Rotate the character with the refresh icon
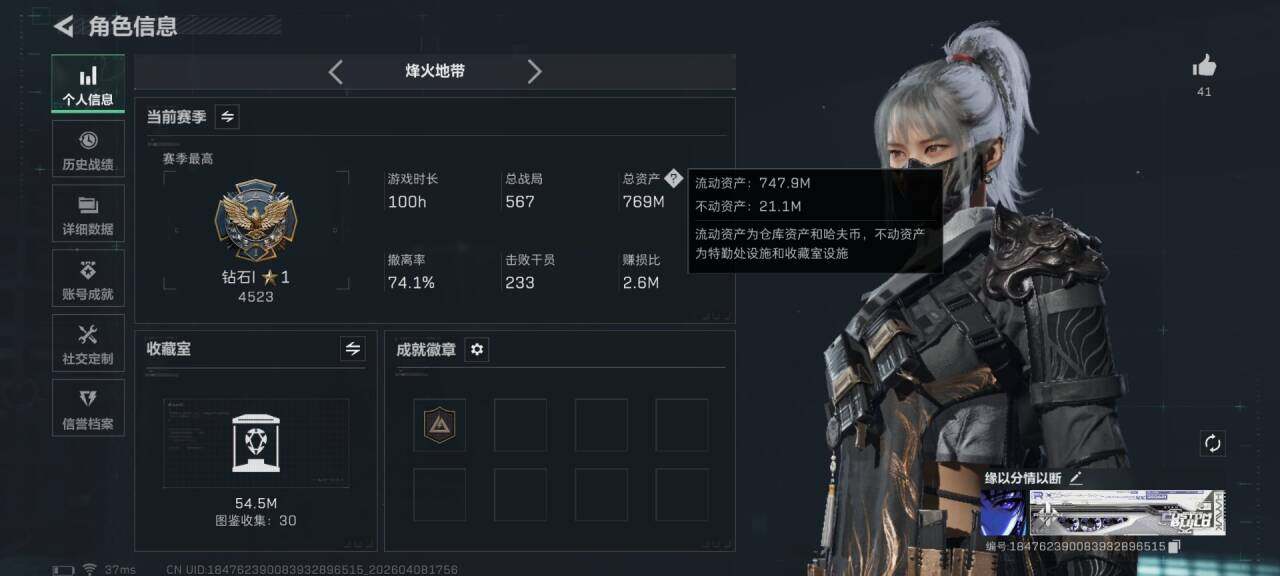The image size is (1280, 576). tap(1213, 443)
